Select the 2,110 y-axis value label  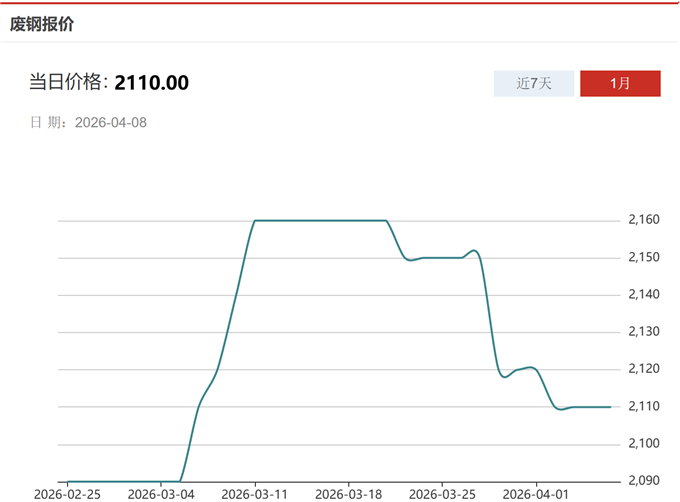(x=645, y=406)
